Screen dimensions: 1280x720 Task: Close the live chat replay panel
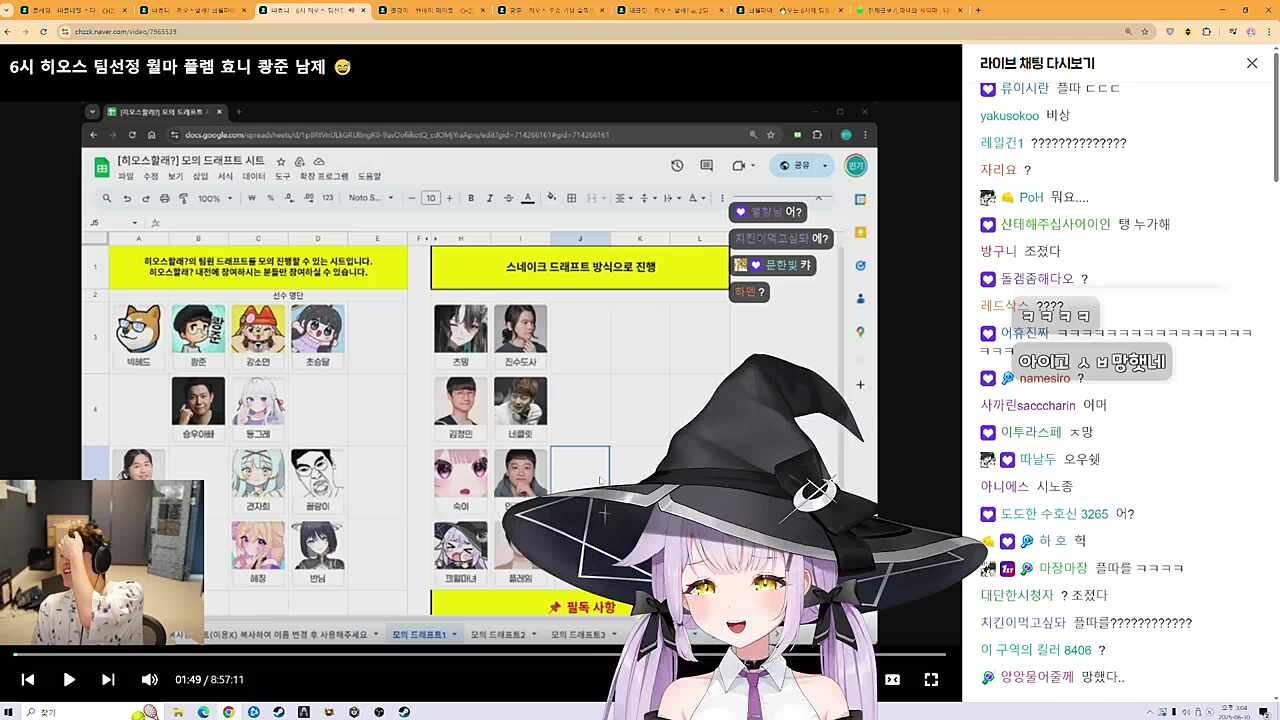click(1252, 63)
